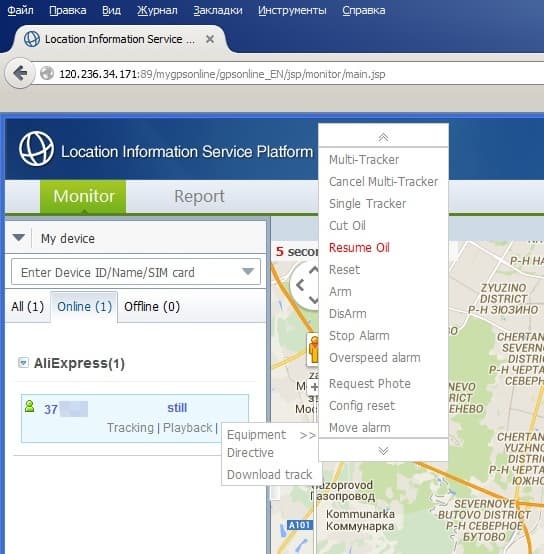The height and width of the screenshot is (554, 544).
Task: Click the platform globe logo
Action: tap(36, 149)
